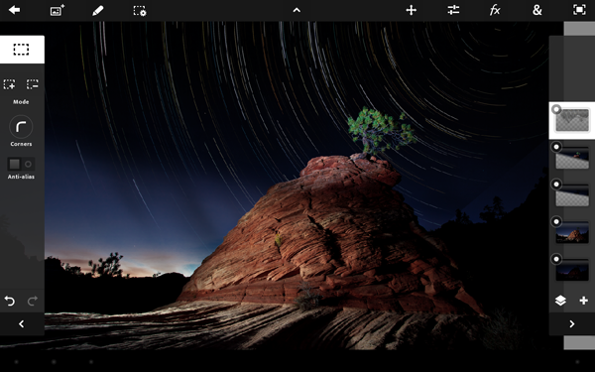The width and height of the screenshot is (595, 375).
Task: Select the third layer thumbnail
Action: pyautogui.click(x=572, y=195)
